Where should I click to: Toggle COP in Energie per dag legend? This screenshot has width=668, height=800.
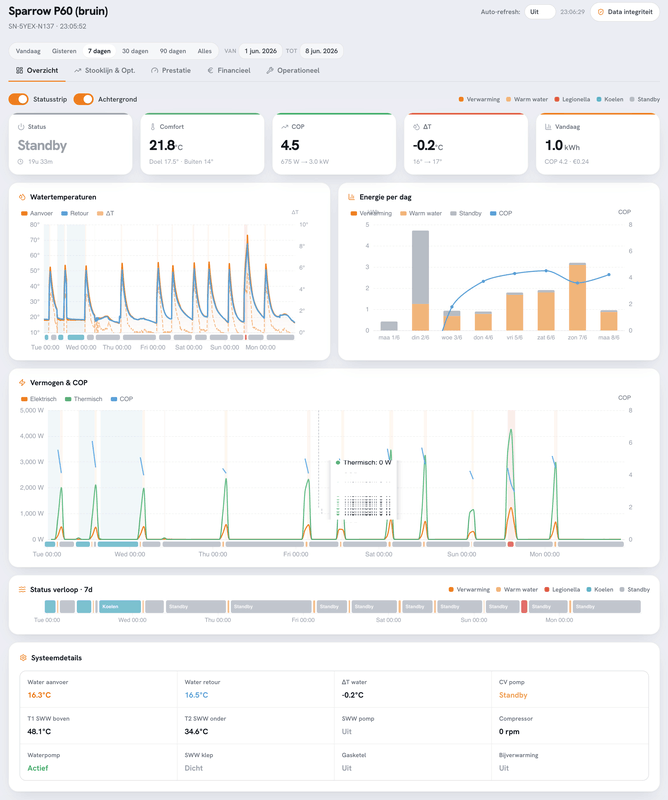click(x=501, y=213)
